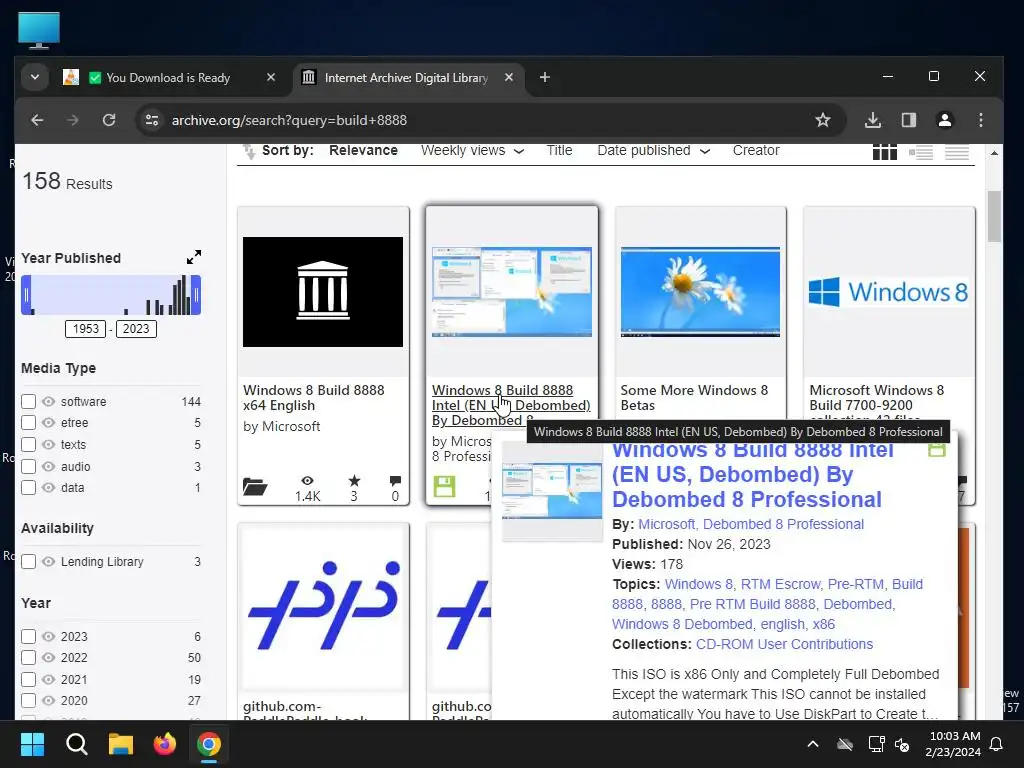Click reviews bubble on Windows 8 Build 8888 x64 card
1024x768 pixels.
tap(395, 481)
